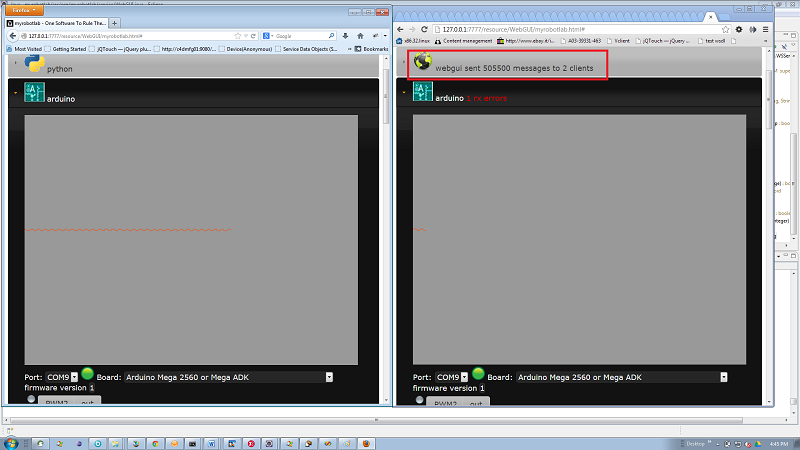Click the '1 rx errors' text in Chrome

point(487,98)
